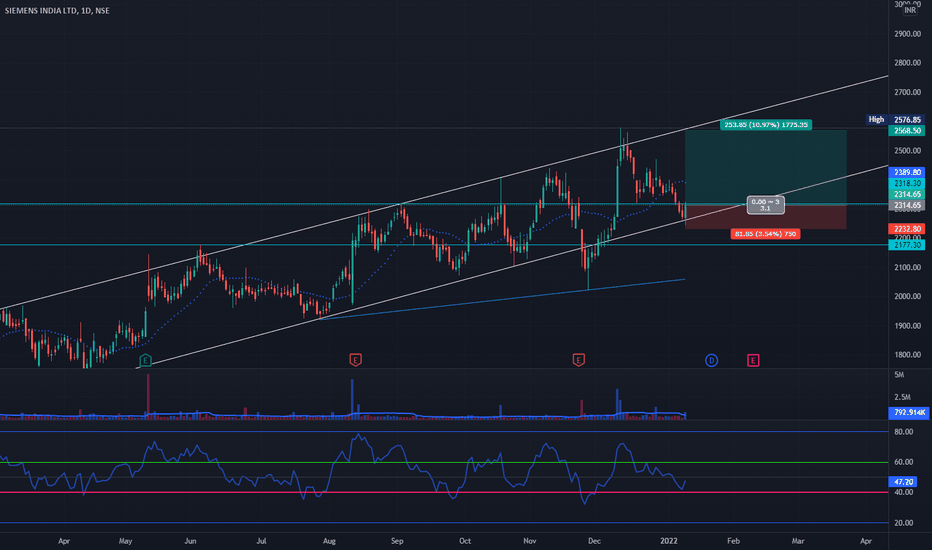Click the 2022 year label on time axis

[x=669, y=541]
